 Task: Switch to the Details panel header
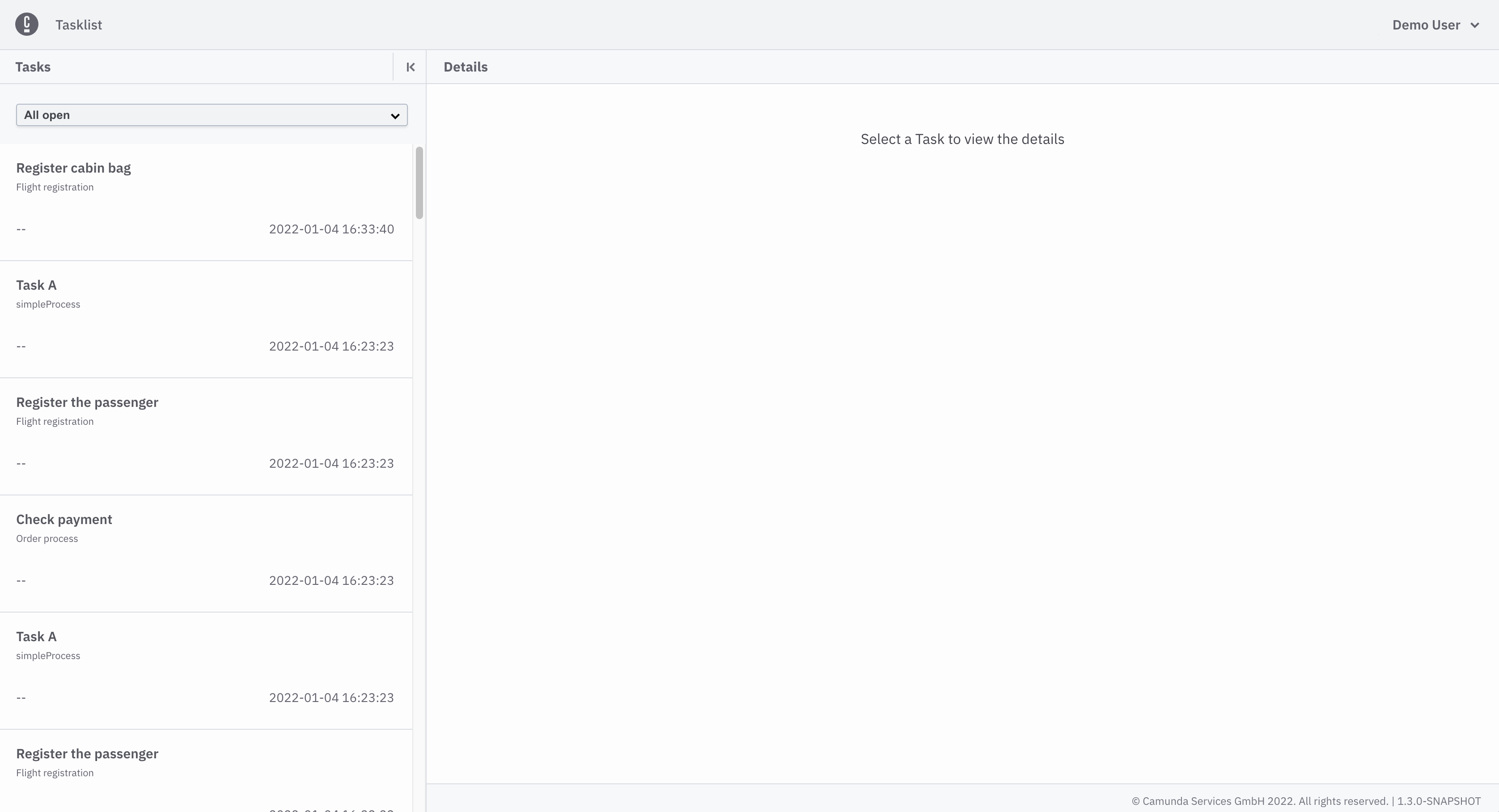[466, 67]
